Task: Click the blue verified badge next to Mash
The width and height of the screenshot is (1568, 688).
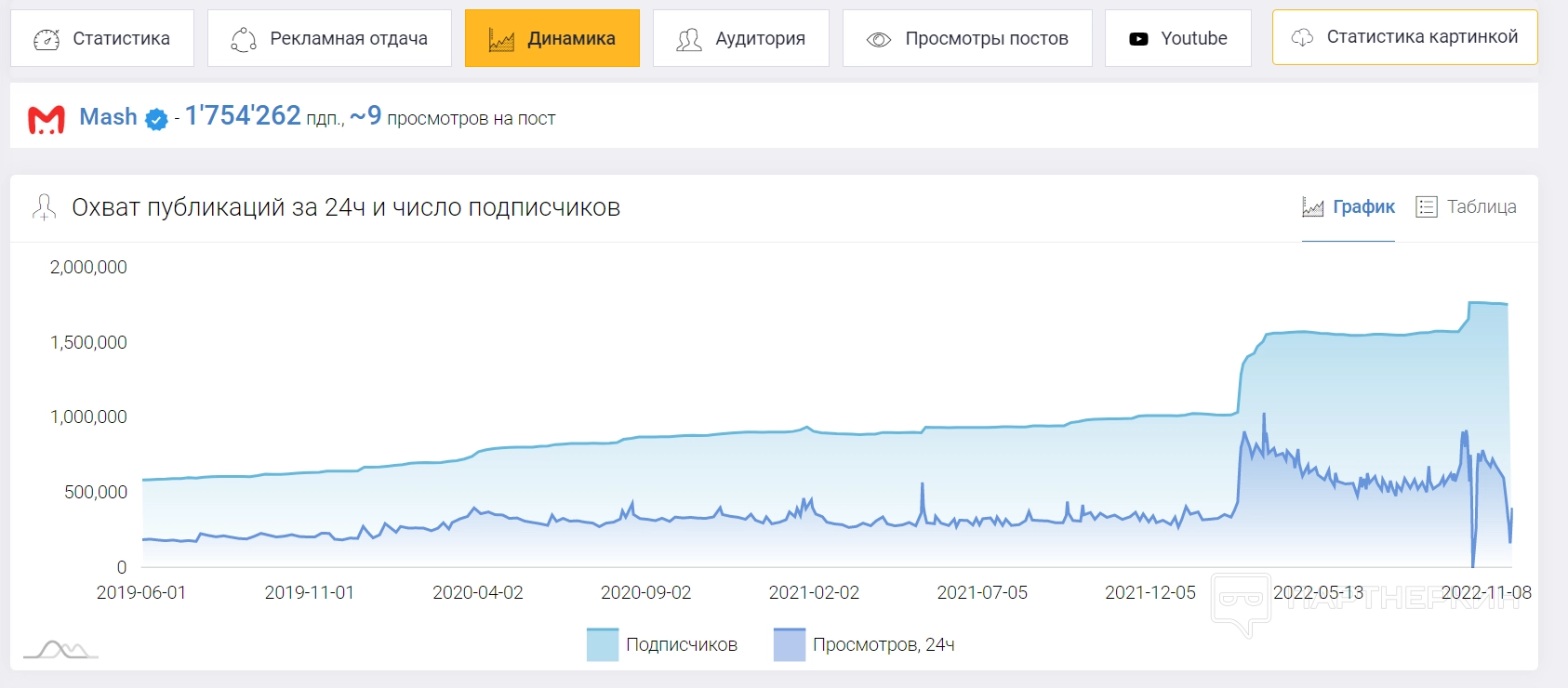Action: click(157, 119)
